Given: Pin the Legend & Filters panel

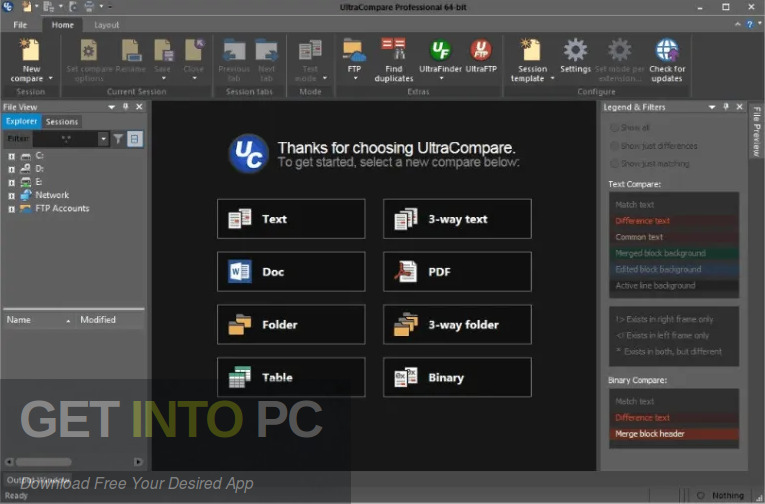Looking at the screenshot, I should [x=726, y=106].
